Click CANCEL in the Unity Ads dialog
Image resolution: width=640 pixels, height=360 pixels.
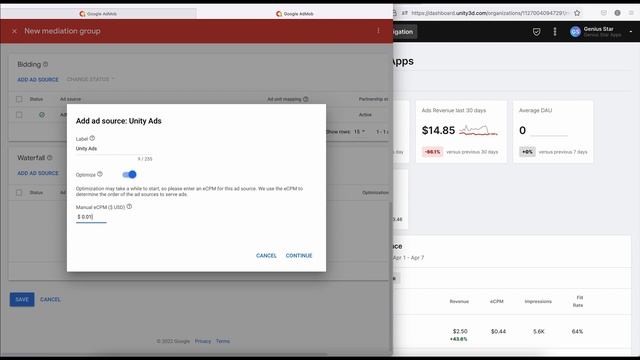click(x=266, y=256)
